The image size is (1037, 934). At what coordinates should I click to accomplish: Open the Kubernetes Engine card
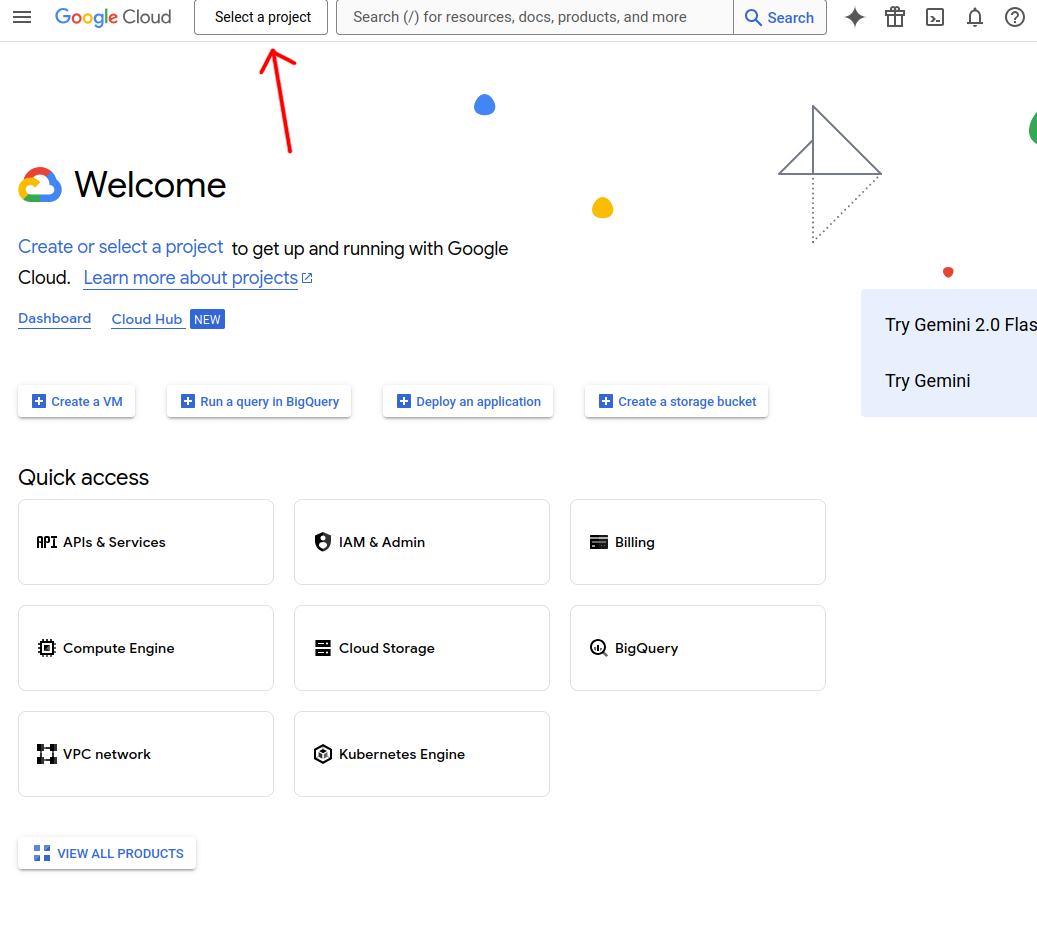422,754
